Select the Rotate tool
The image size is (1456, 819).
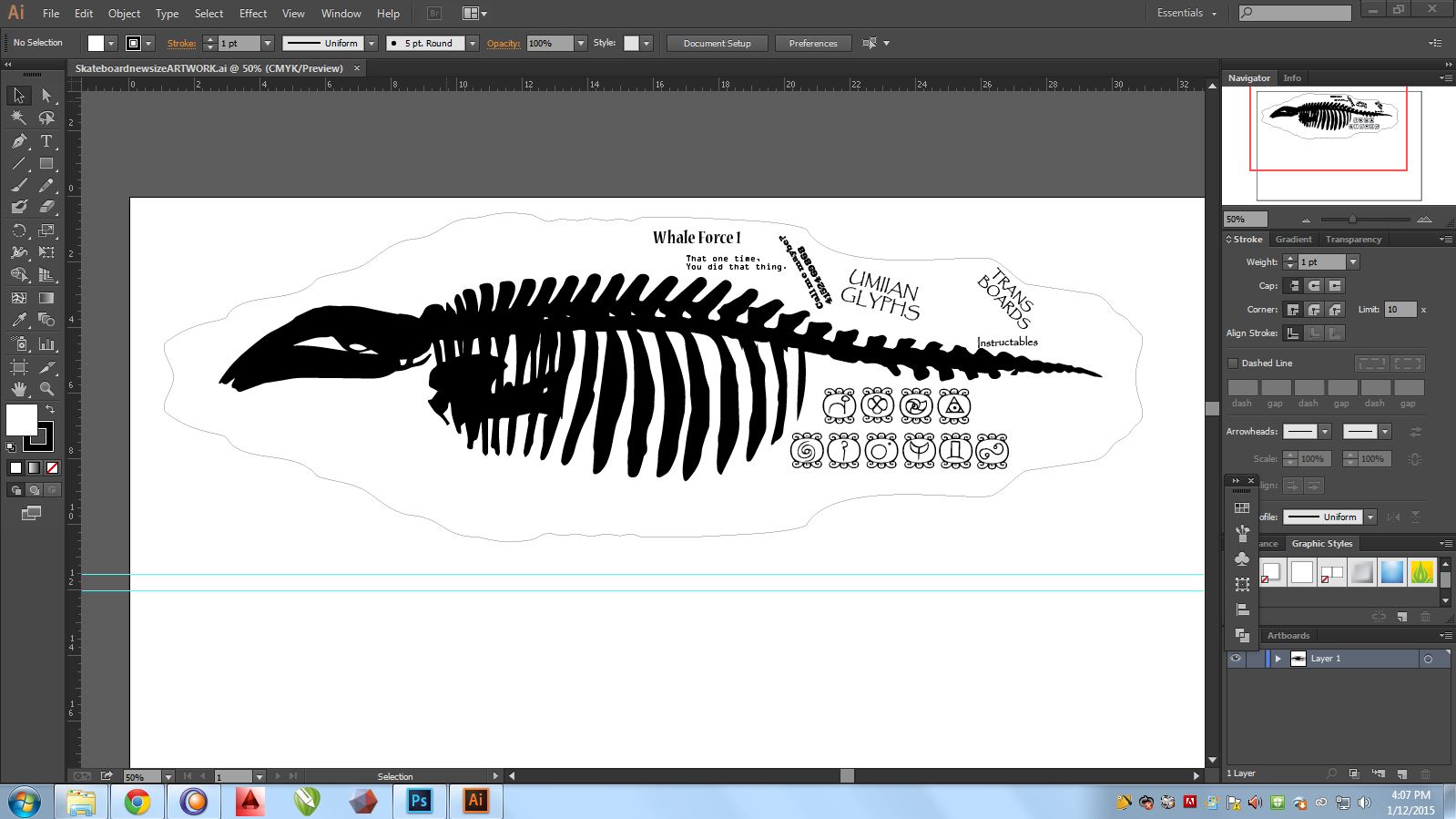(18, 230)
